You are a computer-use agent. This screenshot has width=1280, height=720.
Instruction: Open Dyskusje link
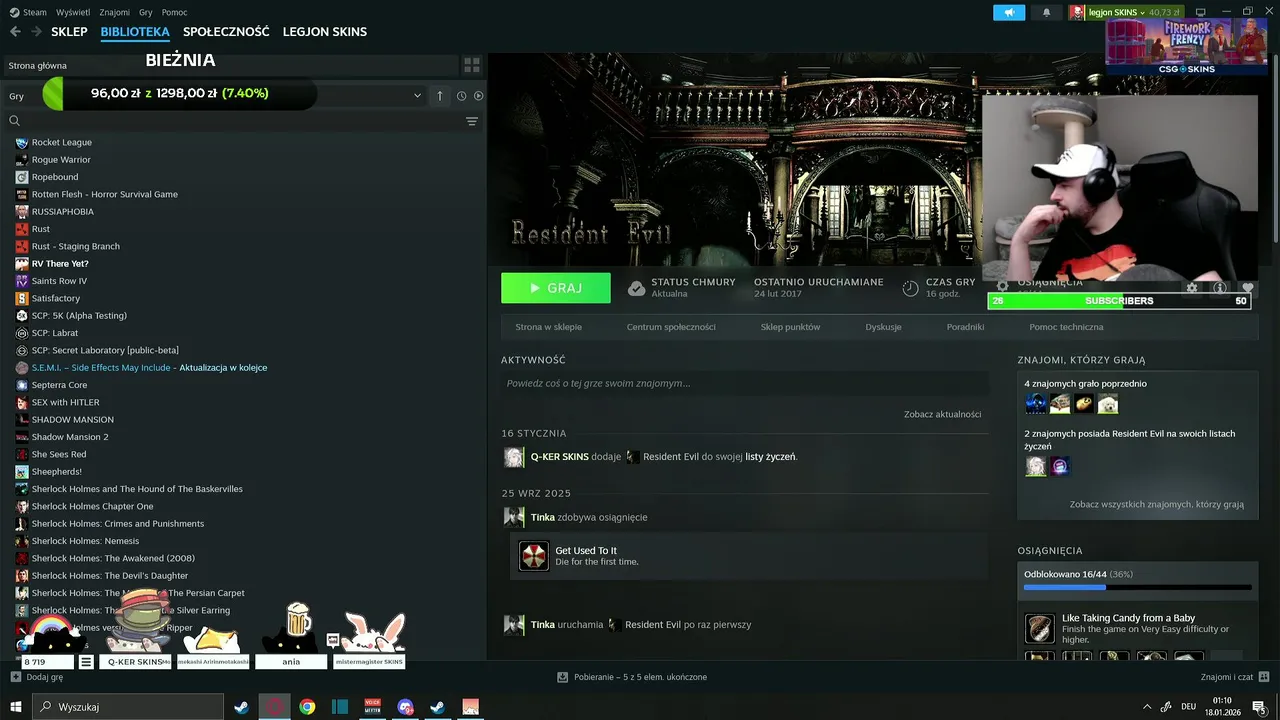[883, 327]
